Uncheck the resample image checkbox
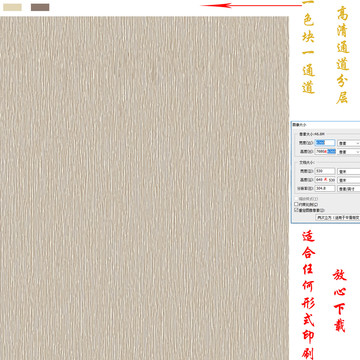 pos(296,210)
